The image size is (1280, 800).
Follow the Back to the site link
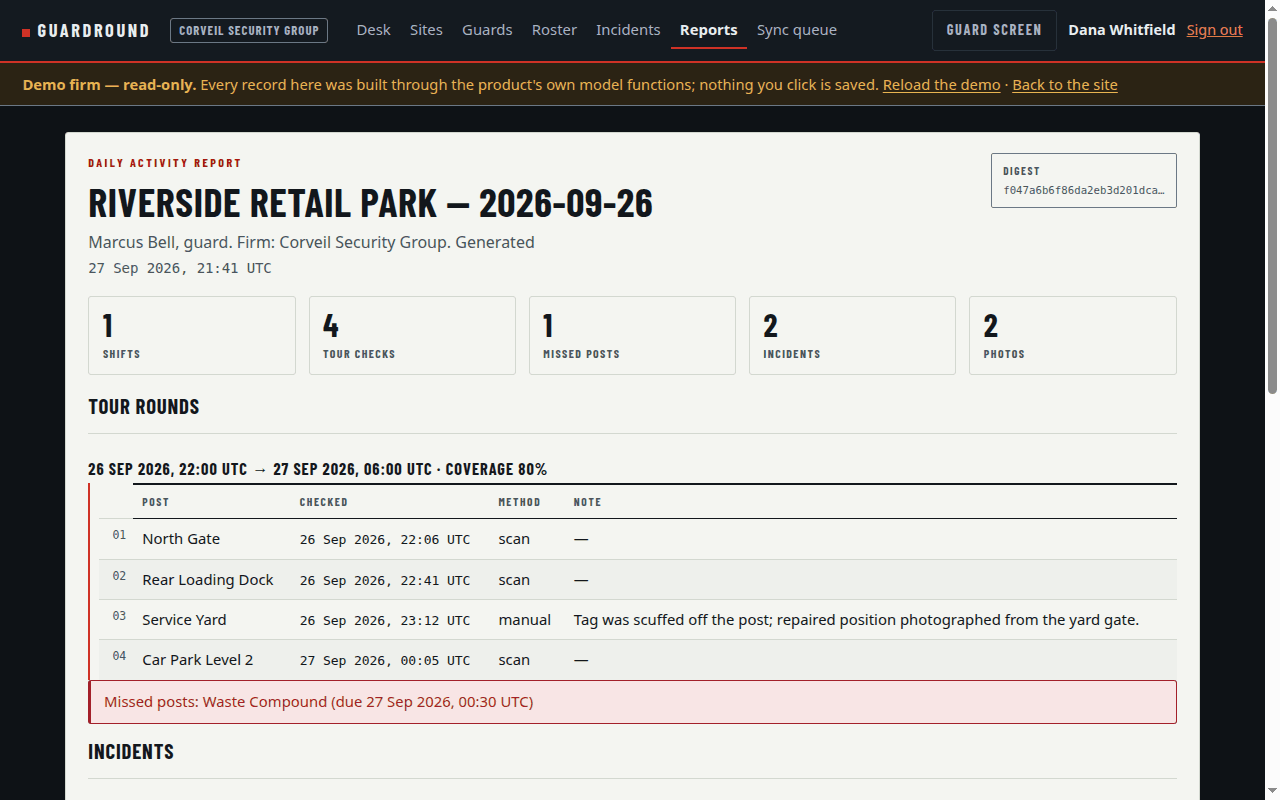click(x=1065, y=85)
